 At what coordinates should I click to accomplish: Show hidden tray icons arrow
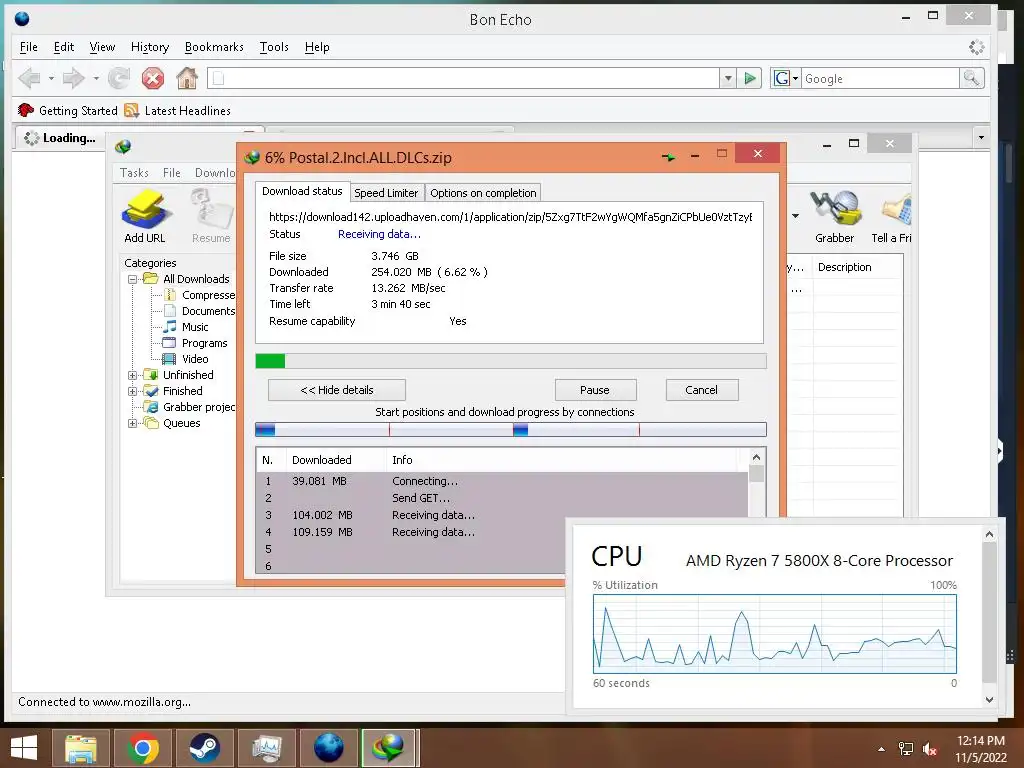[882, 749]
